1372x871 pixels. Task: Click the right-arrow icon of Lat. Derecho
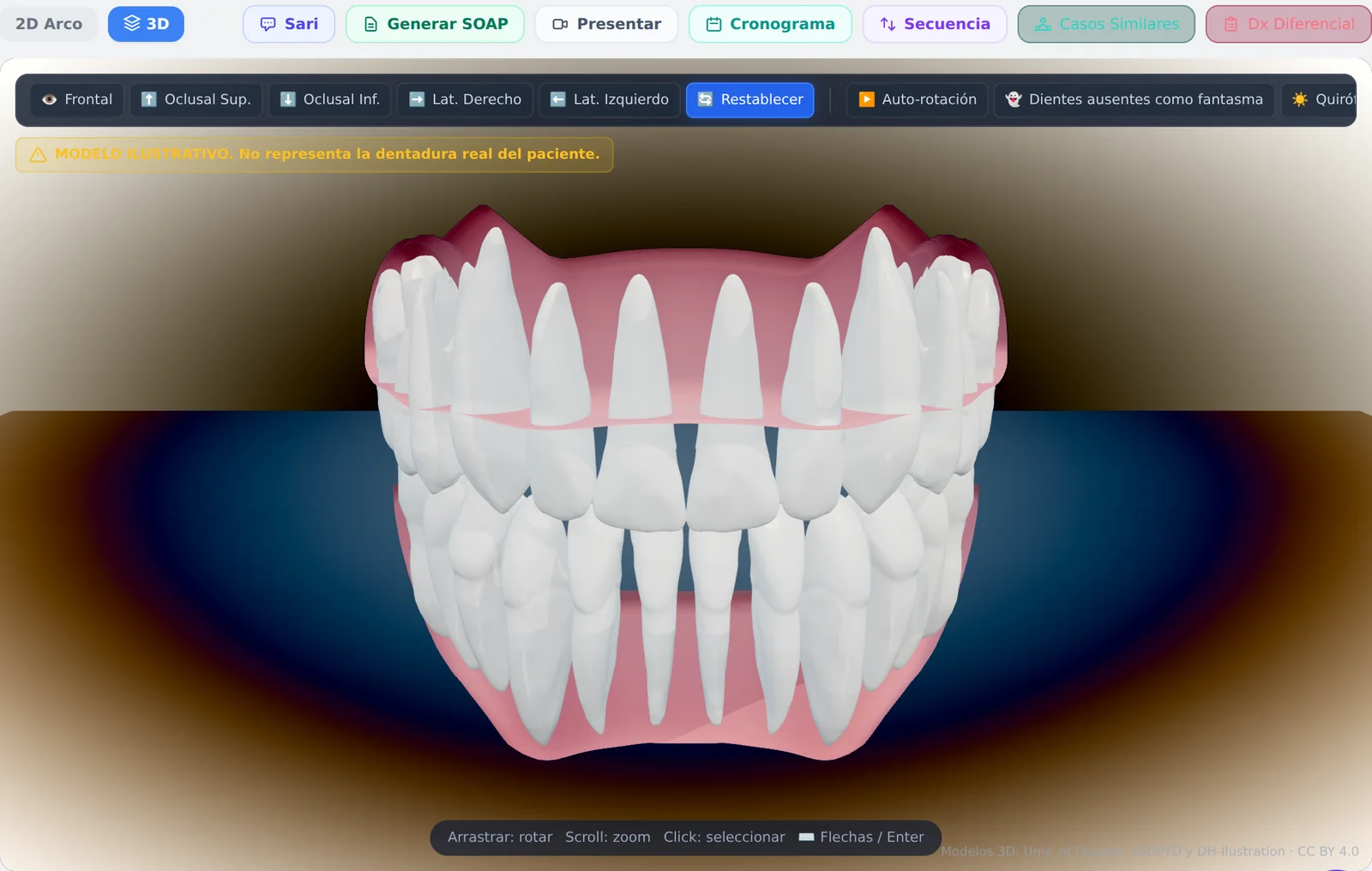pos(417,99)
